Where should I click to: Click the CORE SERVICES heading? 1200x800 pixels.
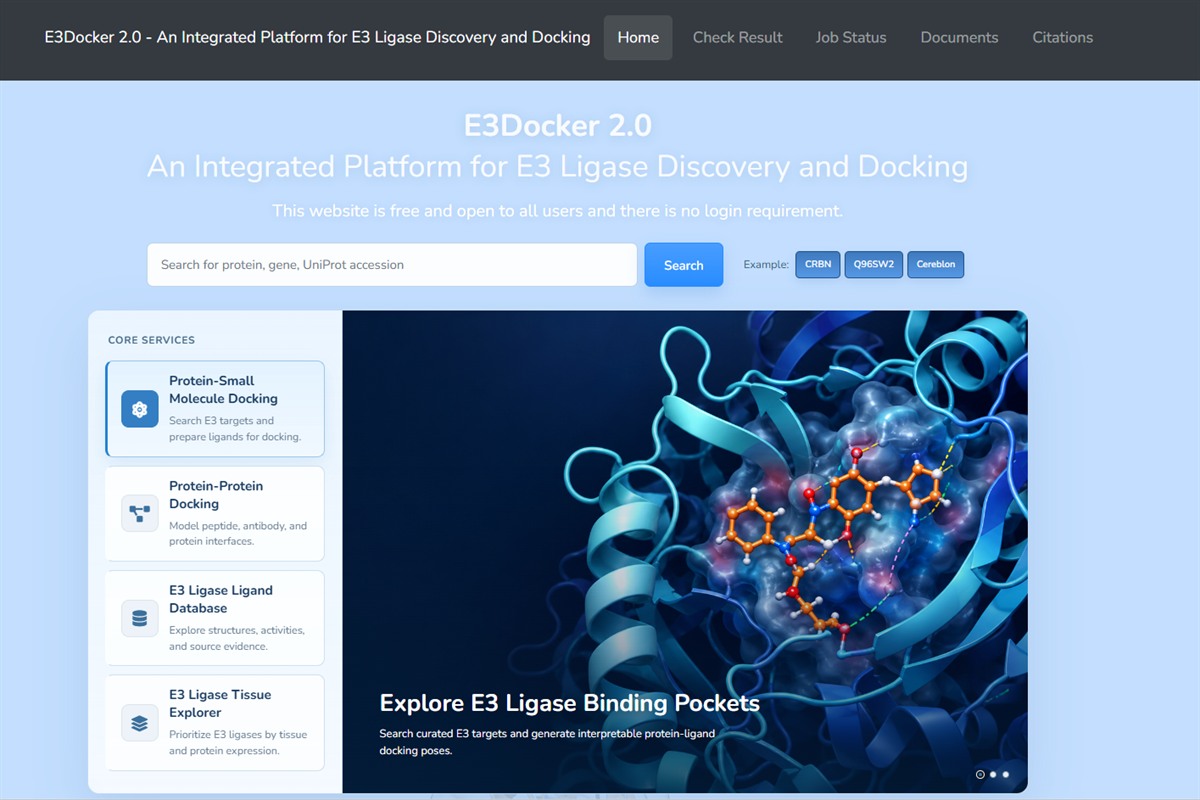point(151,340)
